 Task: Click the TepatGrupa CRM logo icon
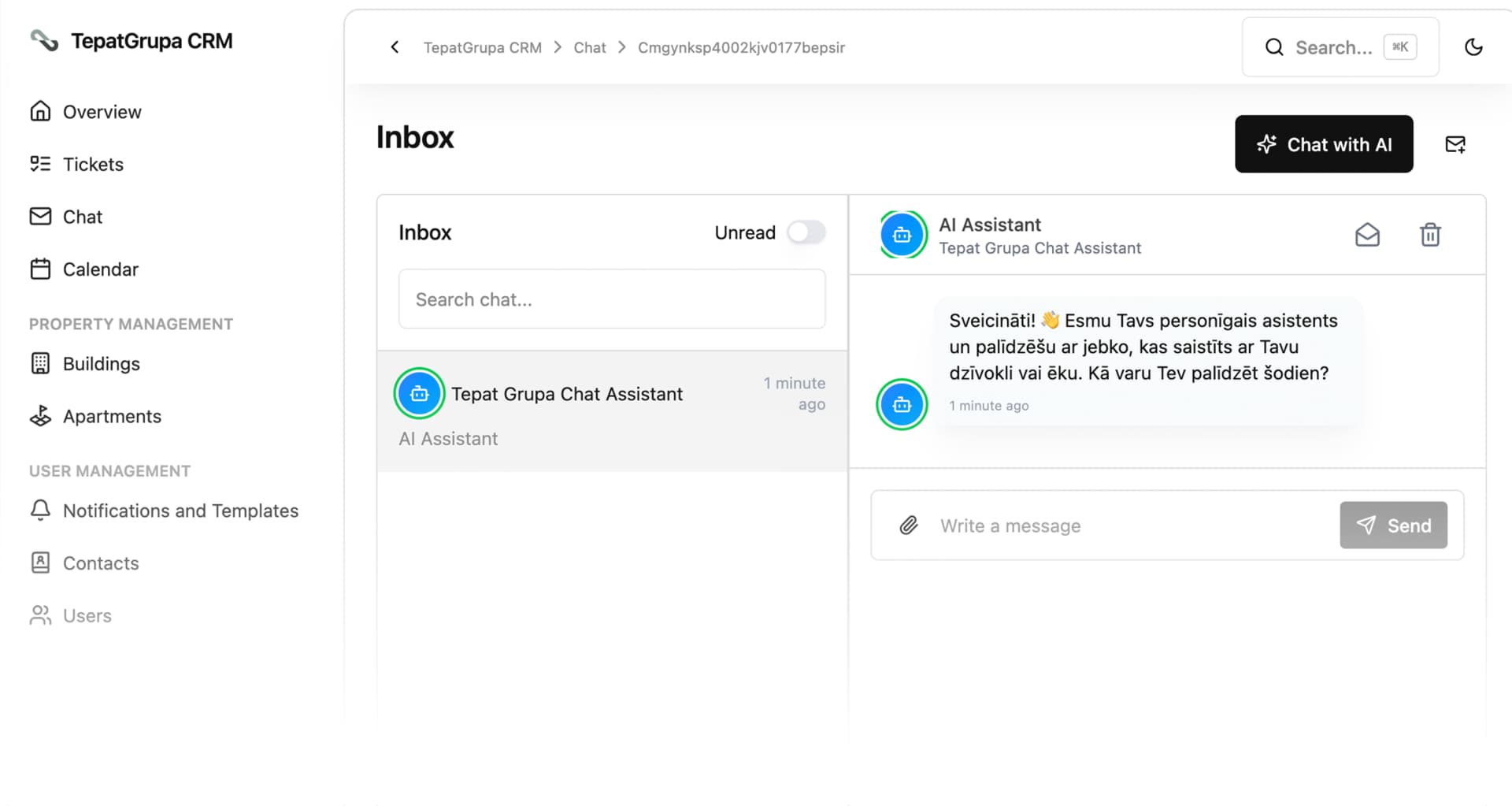click(x=44, y=40)
